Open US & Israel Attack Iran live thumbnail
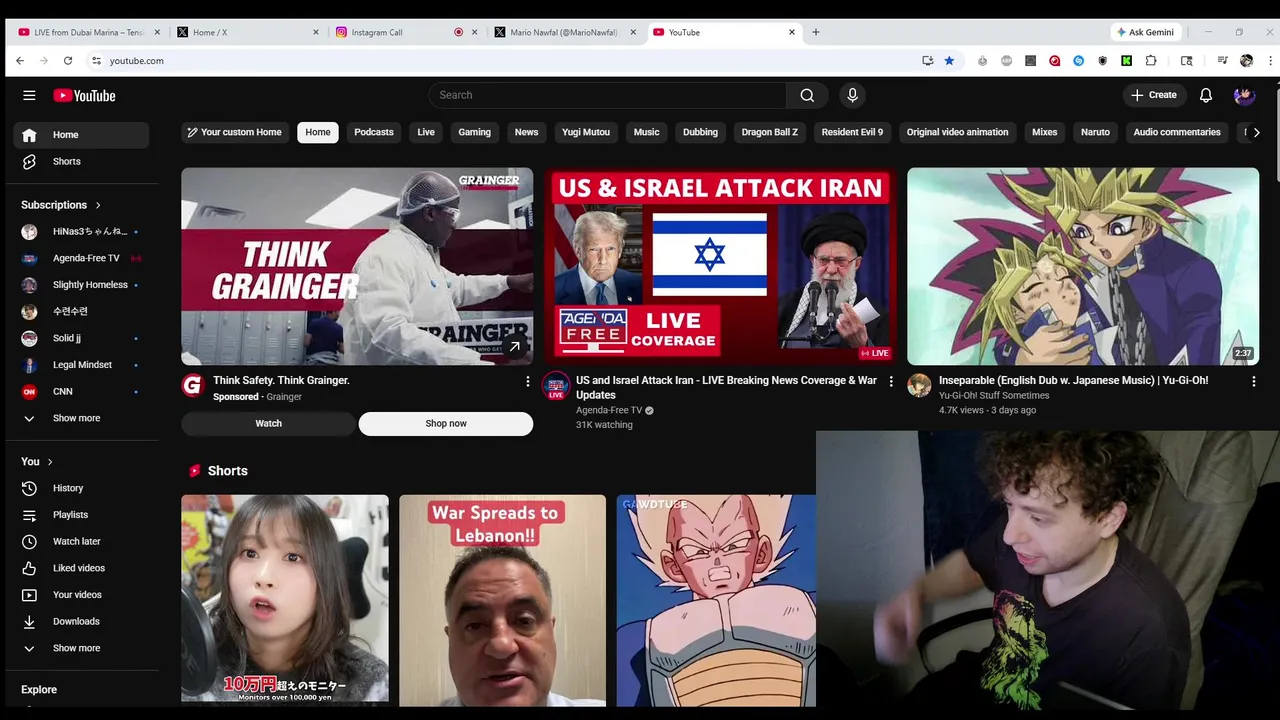Screen dimensions: 1280x720 click(720, 266)
